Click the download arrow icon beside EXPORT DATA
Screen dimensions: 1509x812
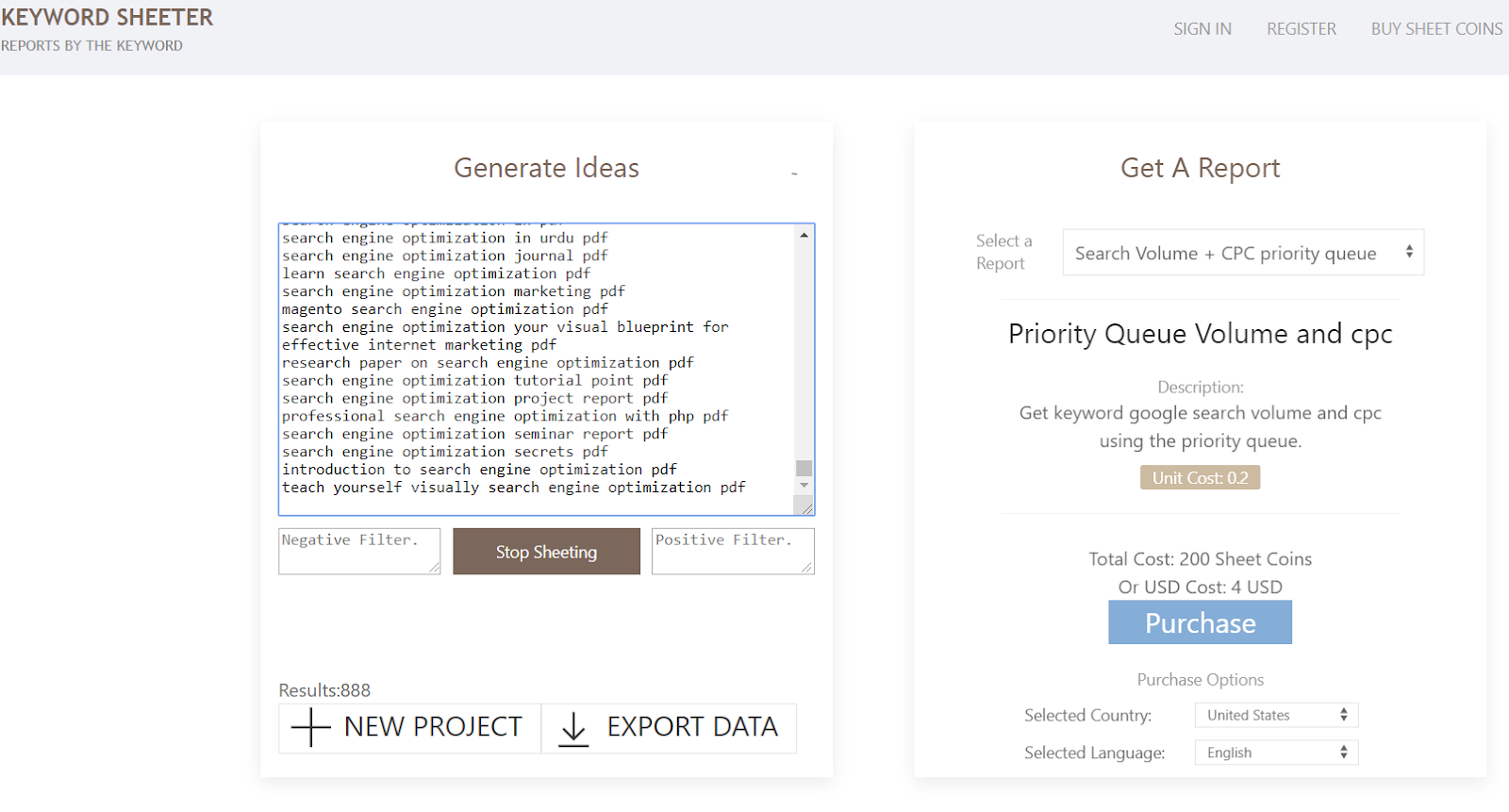point(573,729)
